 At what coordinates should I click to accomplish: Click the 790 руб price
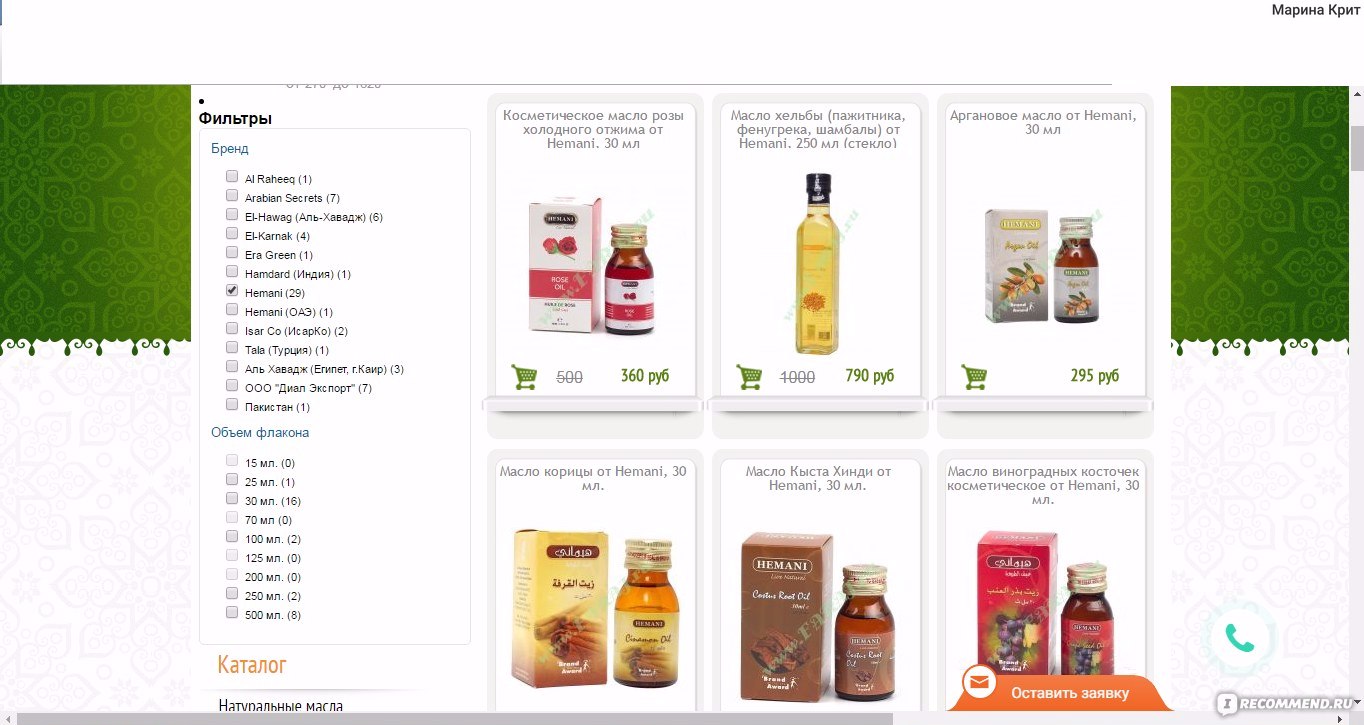pos(870,376)
